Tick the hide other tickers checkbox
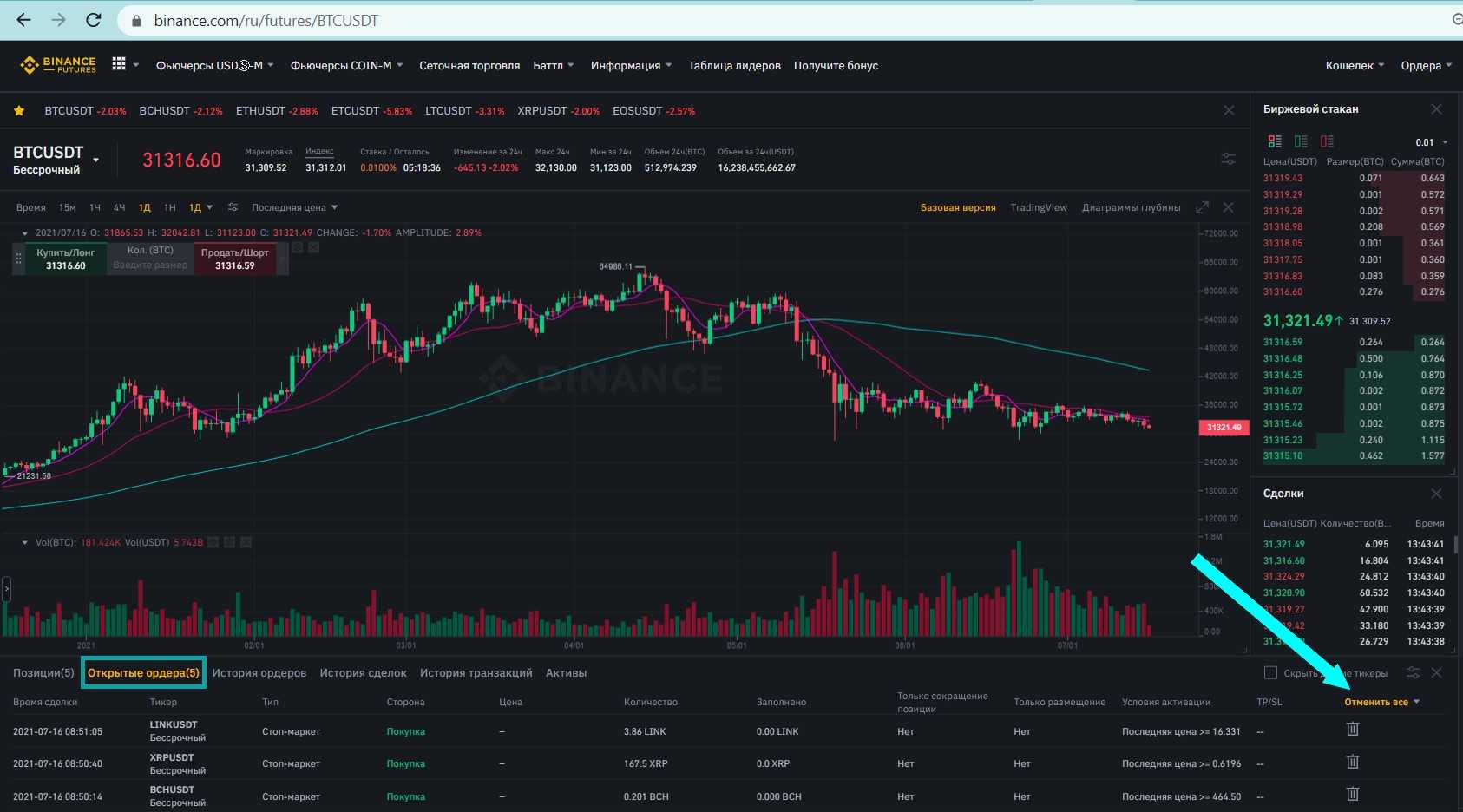1463x812 pixels. point(1270,672)
